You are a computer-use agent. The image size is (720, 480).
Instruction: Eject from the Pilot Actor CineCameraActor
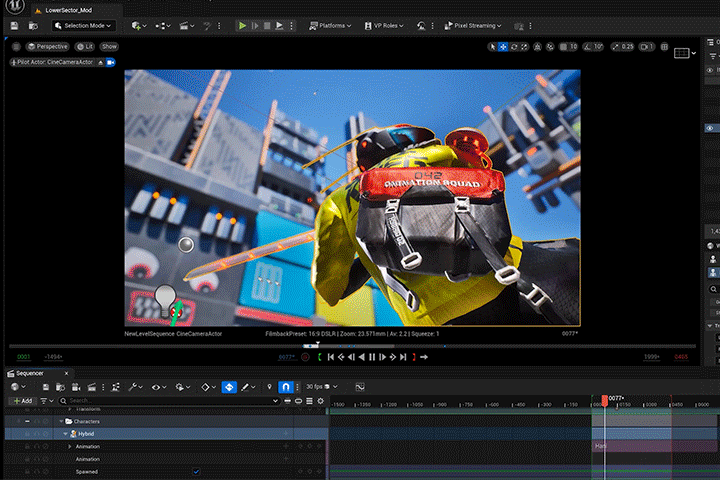point(101,62)
